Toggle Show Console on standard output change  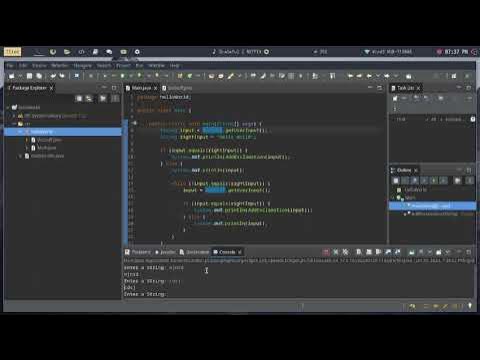coord(388,252)
